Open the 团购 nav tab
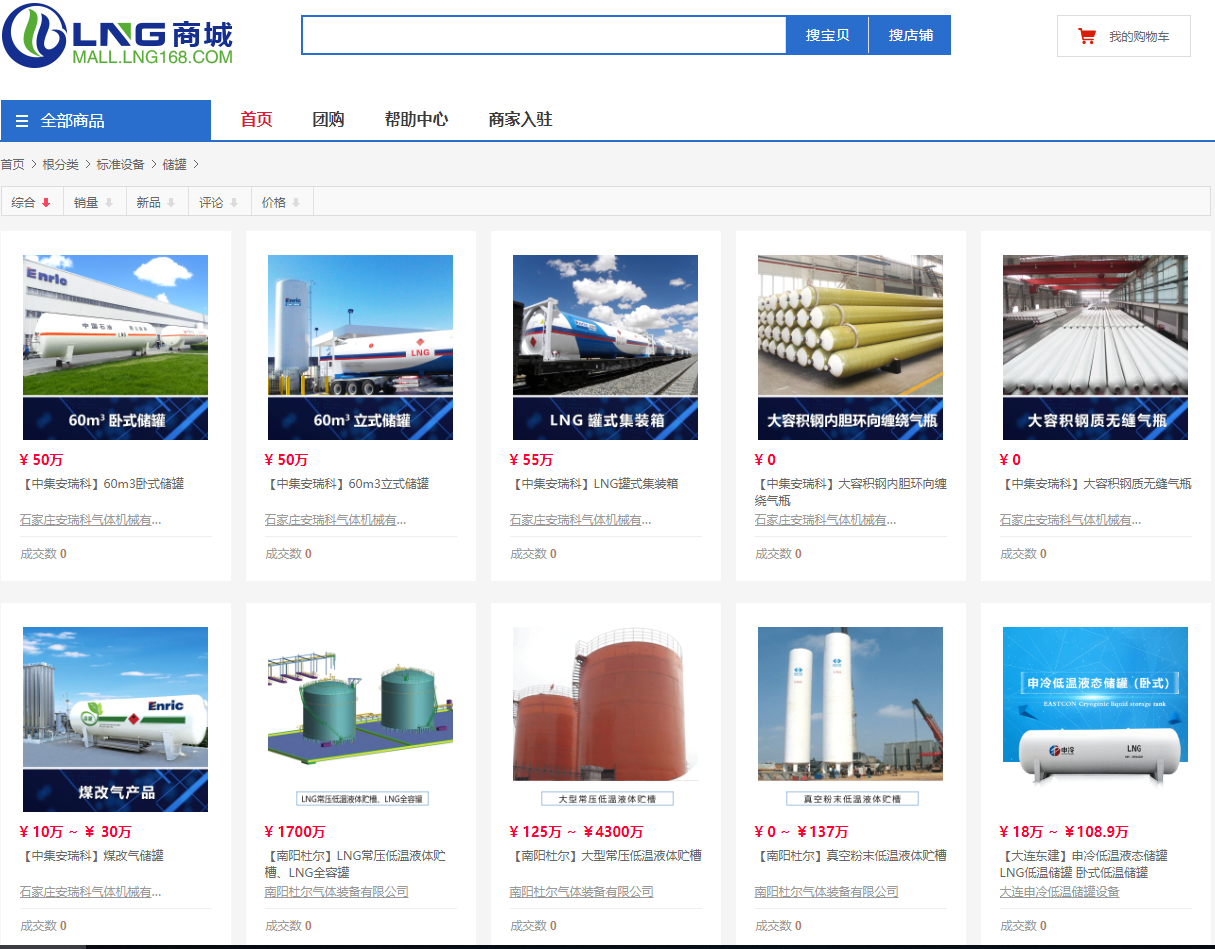Viewport: 1215px width, 949px height. [328, 120]
